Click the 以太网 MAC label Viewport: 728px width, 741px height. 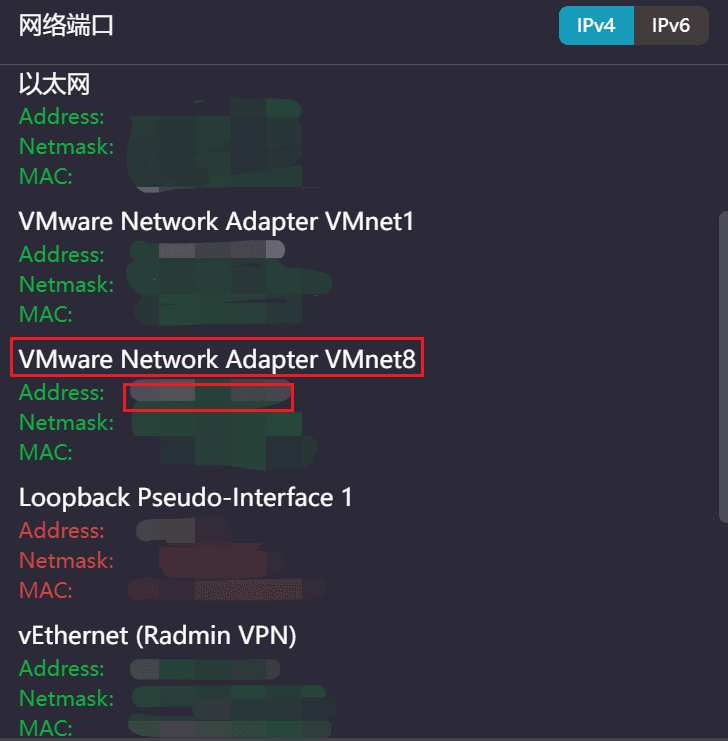[45, 177]
